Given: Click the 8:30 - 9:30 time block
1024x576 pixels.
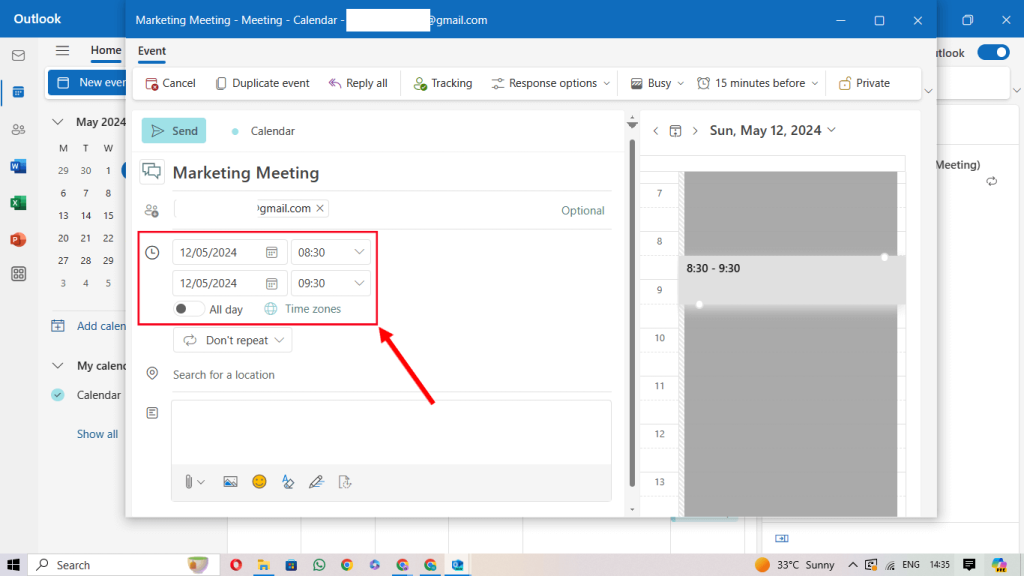Looking at the screenshot, I should pyautogui.click(x=792, y=280).
